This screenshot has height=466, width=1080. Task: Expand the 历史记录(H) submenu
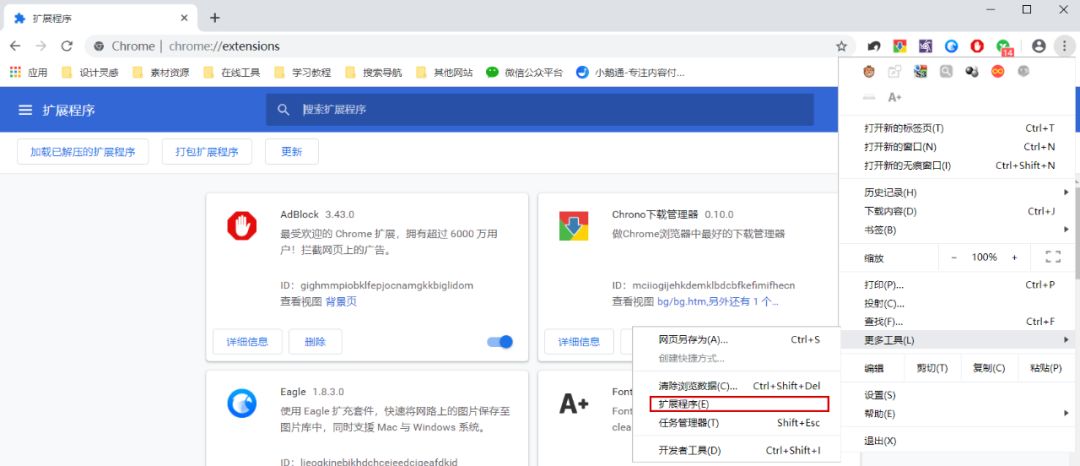957,192
